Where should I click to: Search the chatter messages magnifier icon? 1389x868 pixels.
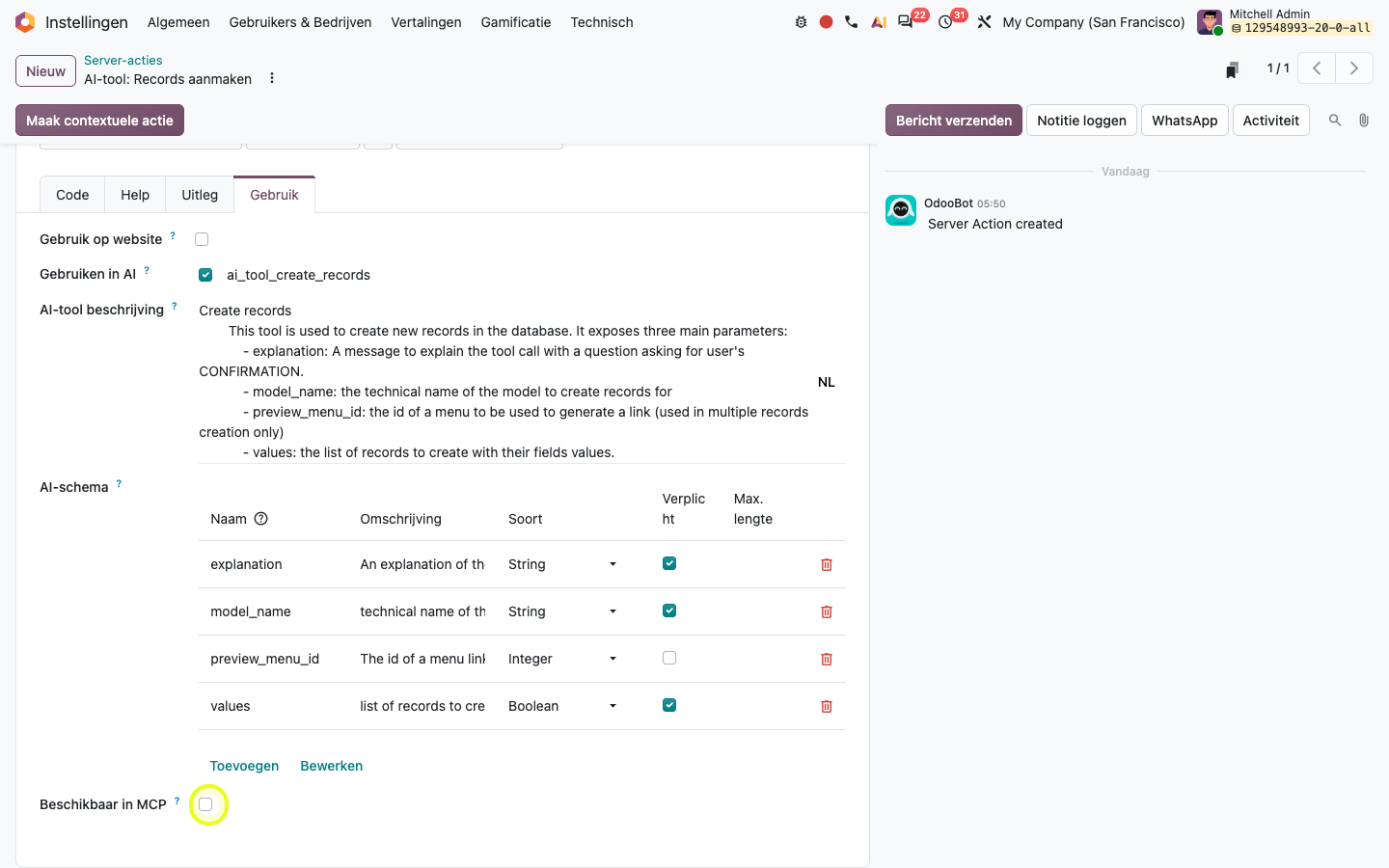1335,121
